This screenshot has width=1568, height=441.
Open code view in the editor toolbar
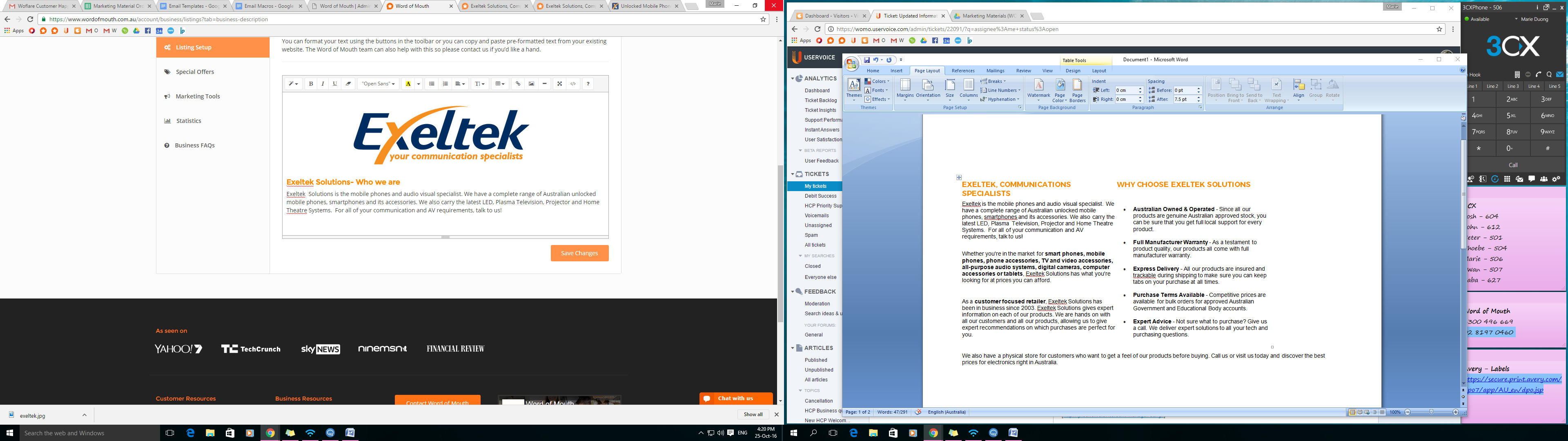(573, 84)
